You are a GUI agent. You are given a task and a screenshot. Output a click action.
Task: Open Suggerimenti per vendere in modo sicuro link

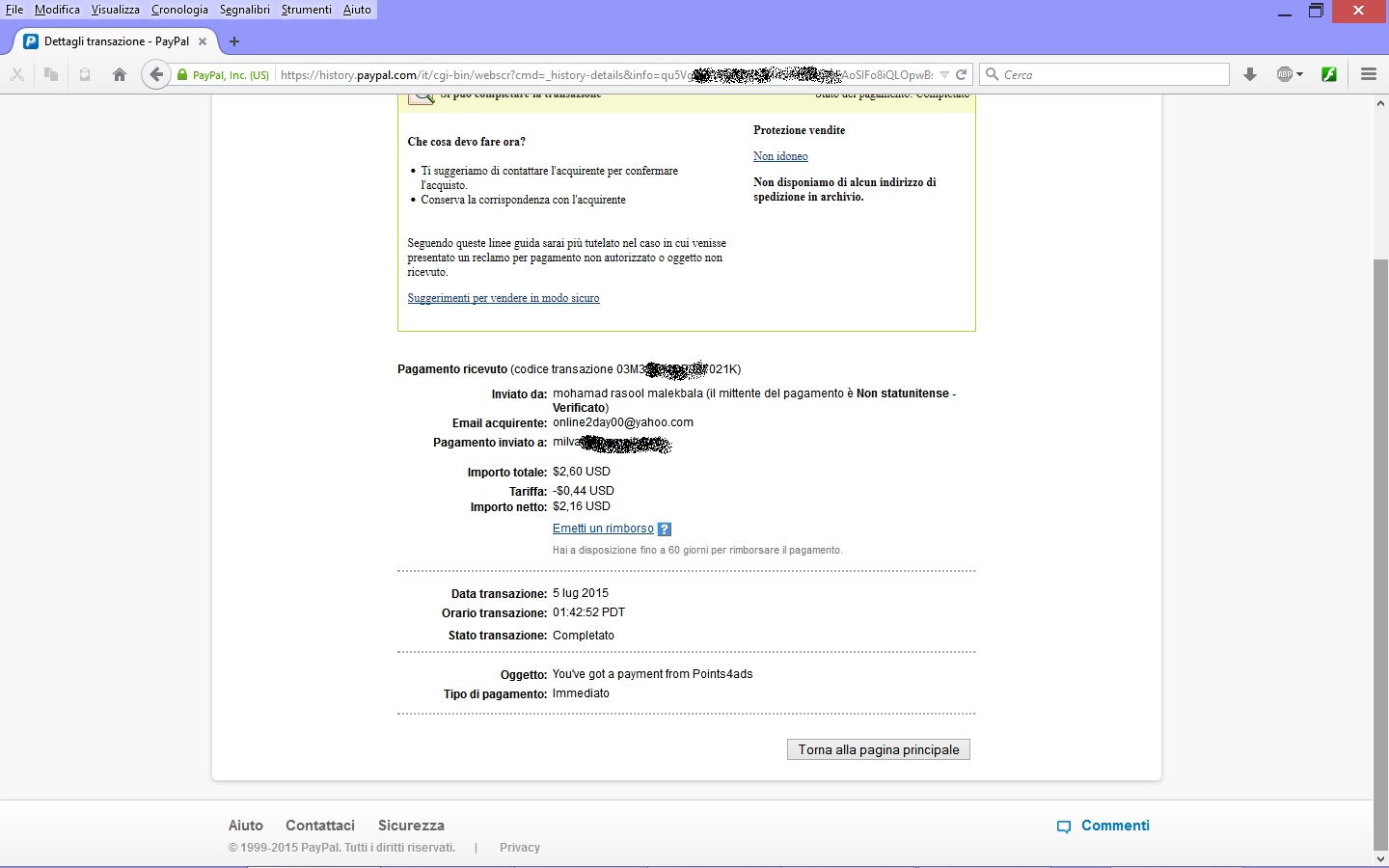(504, 298)
